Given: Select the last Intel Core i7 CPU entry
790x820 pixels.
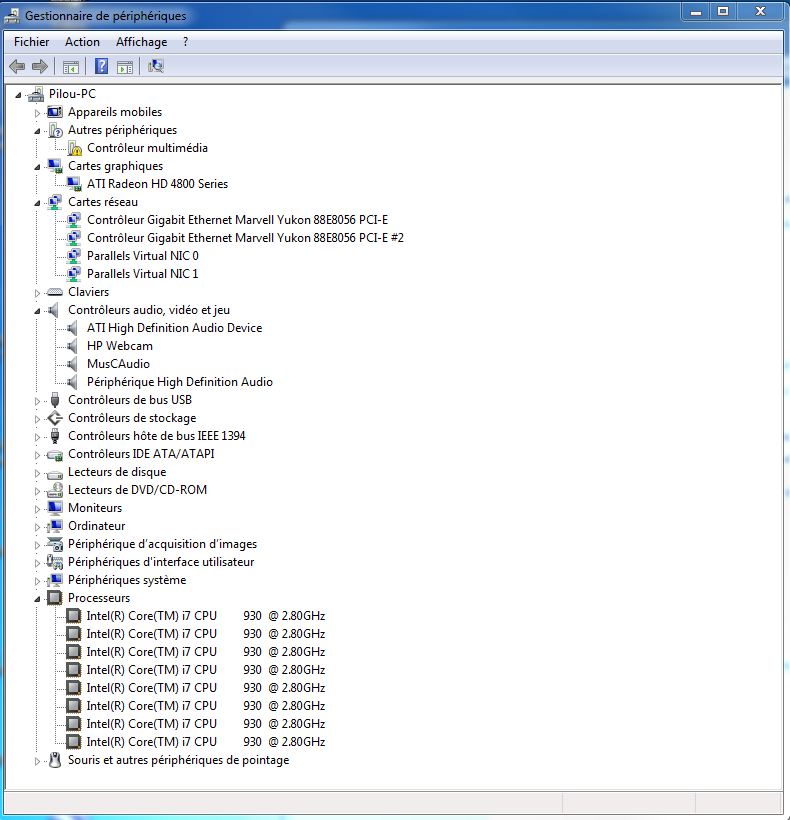Looking at the screenshot, I should [206, 742].
